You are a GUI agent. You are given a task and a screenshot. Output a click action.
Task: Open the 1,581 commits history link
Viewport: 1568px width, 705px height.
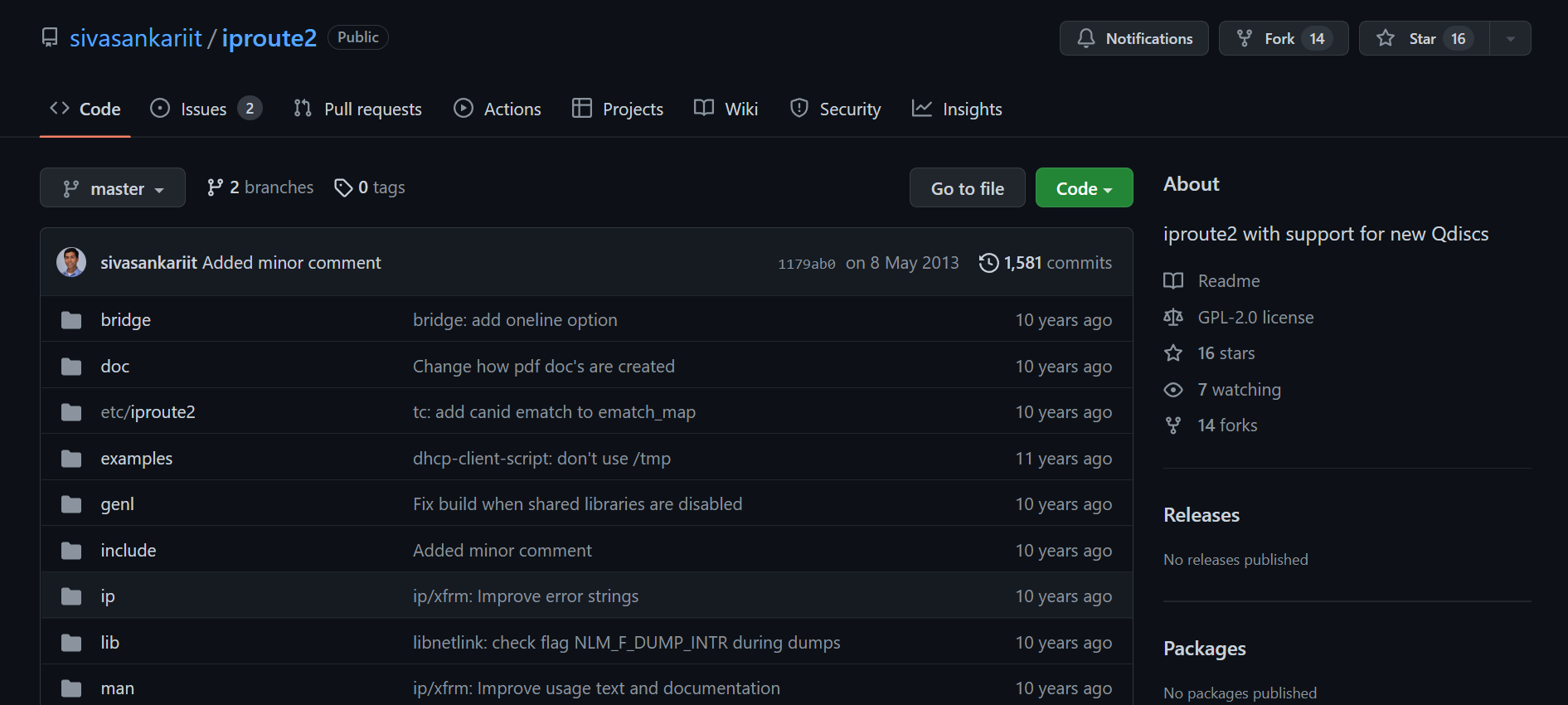point(1046,263)
